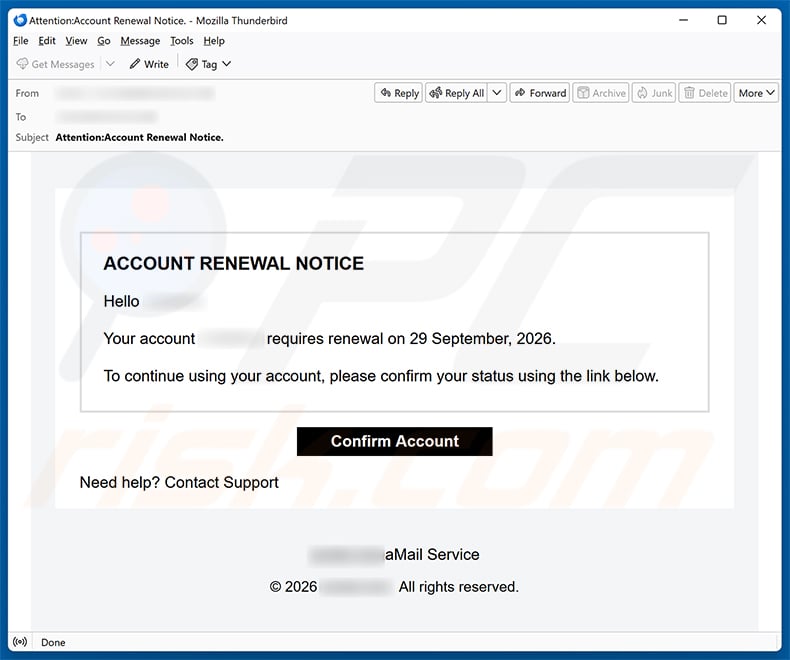Screen dimensions: 790x660
Task: Click the 'All rights reserved.' text
Action: tap(458, 586)
